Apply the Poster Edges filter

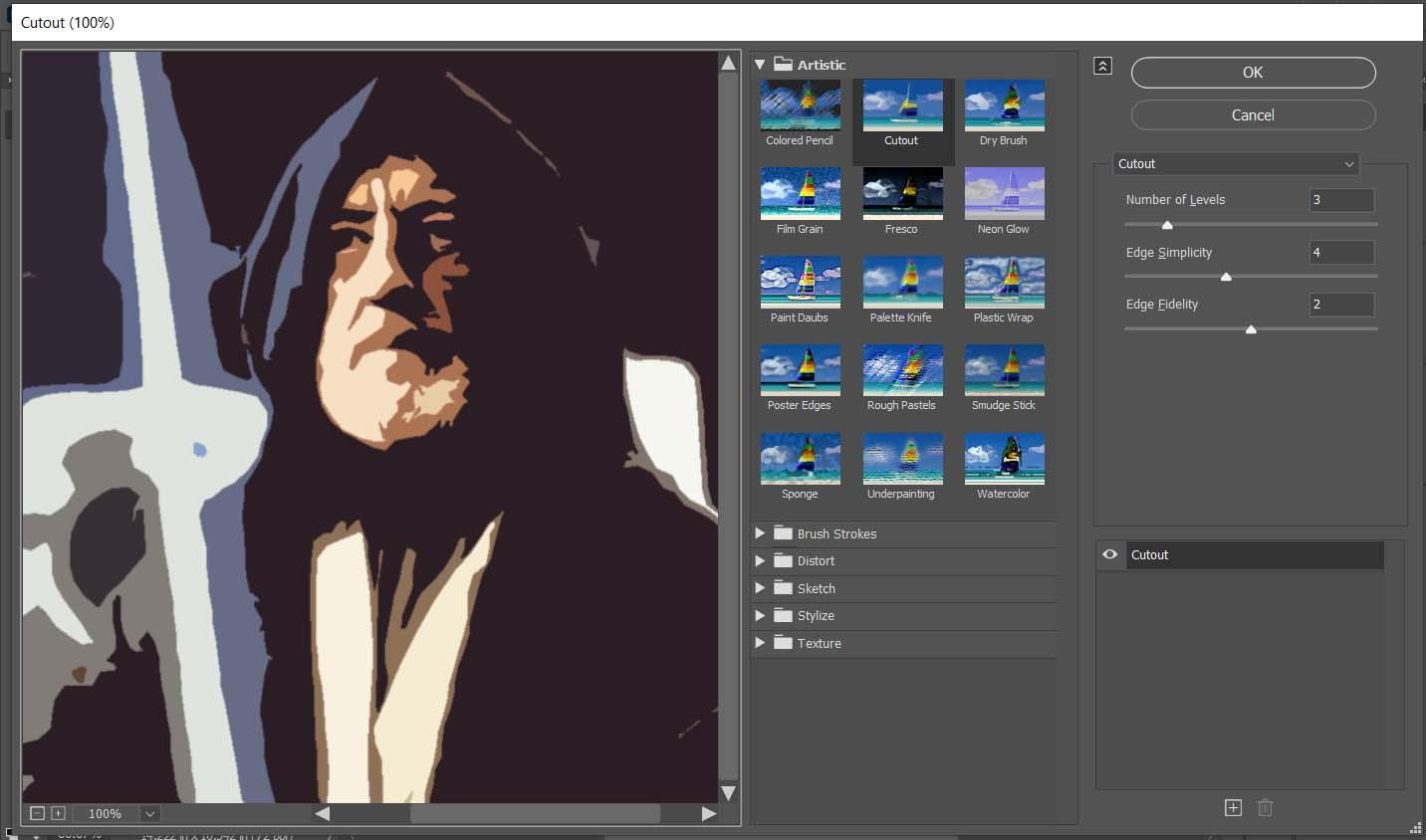800,369
